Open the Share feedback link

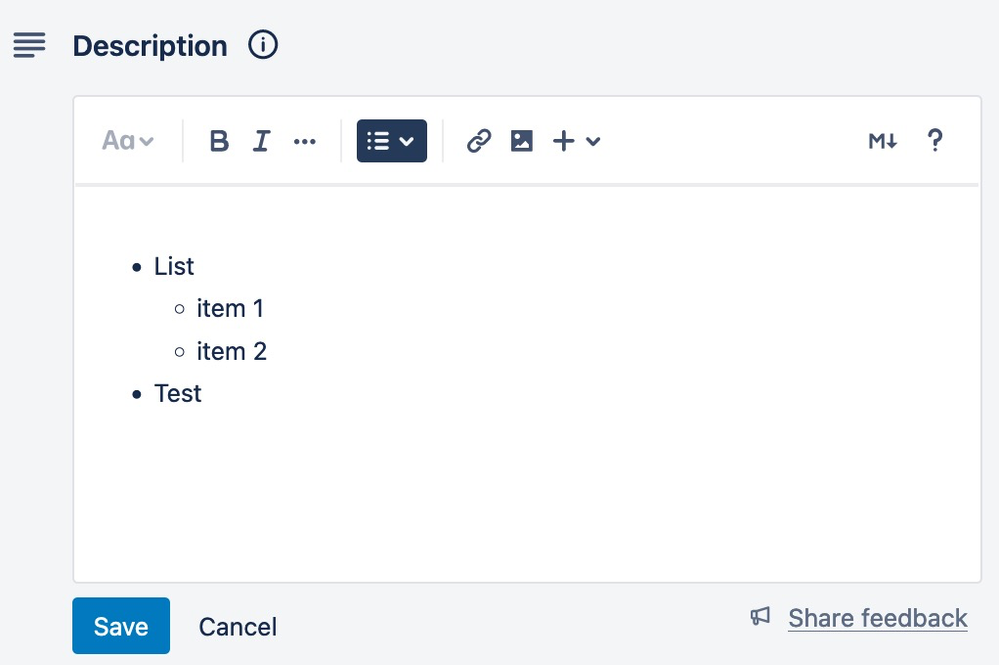coord(877,619)
